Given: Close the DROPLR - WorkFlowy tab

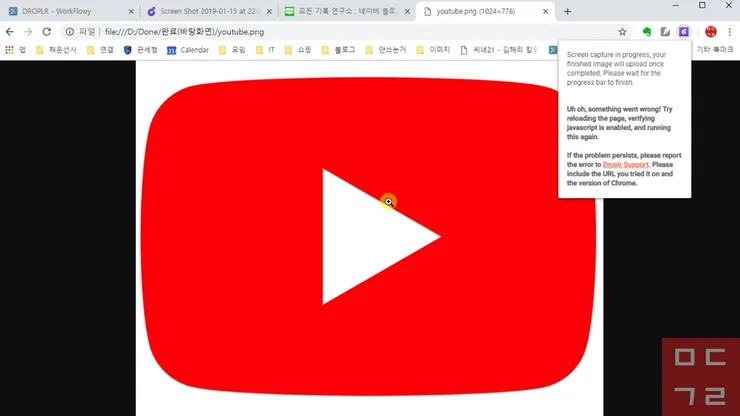Looking at the screenshot, I should [131, 11].
